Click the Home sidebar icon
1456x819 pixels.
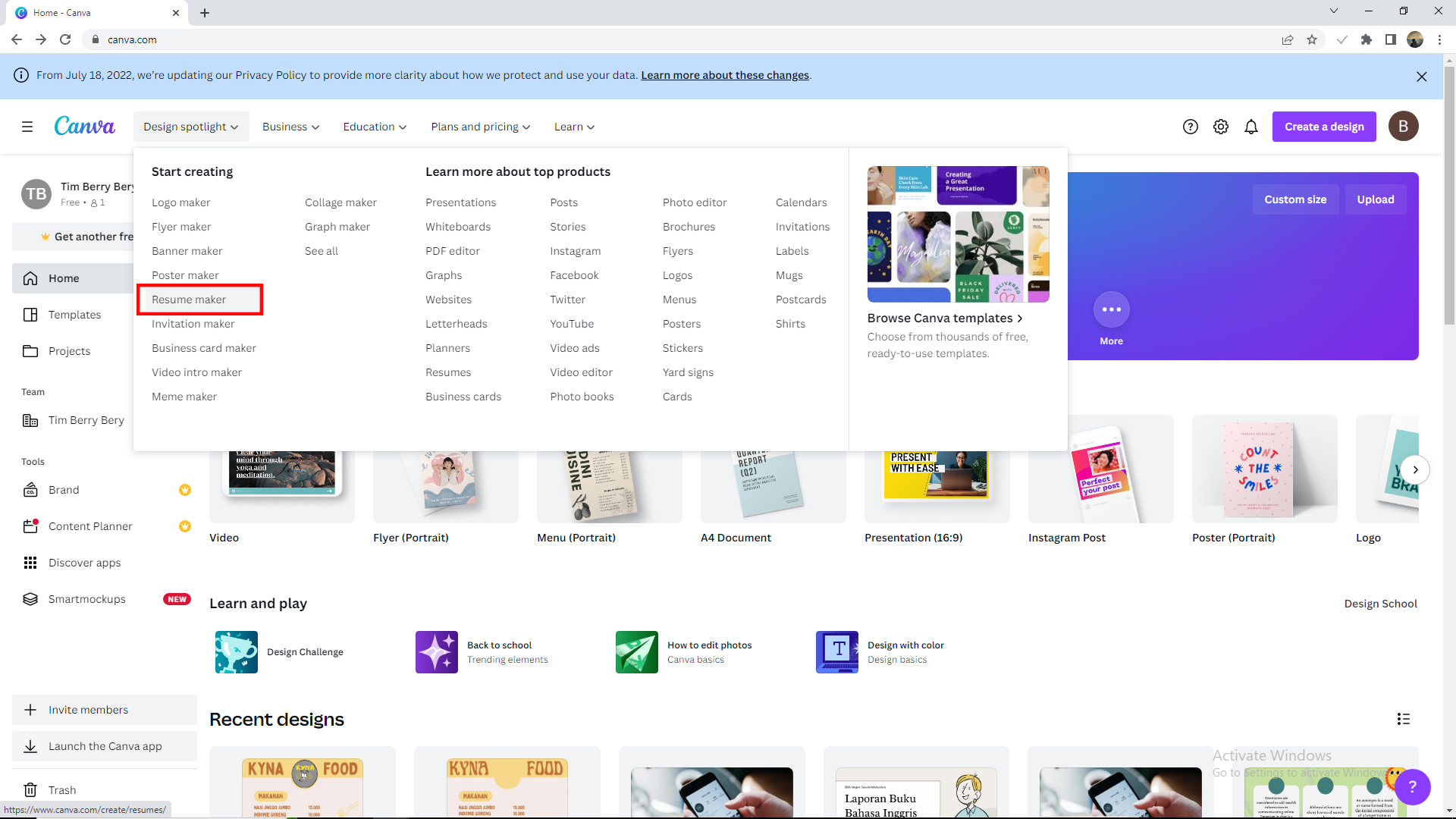[30, 278]
